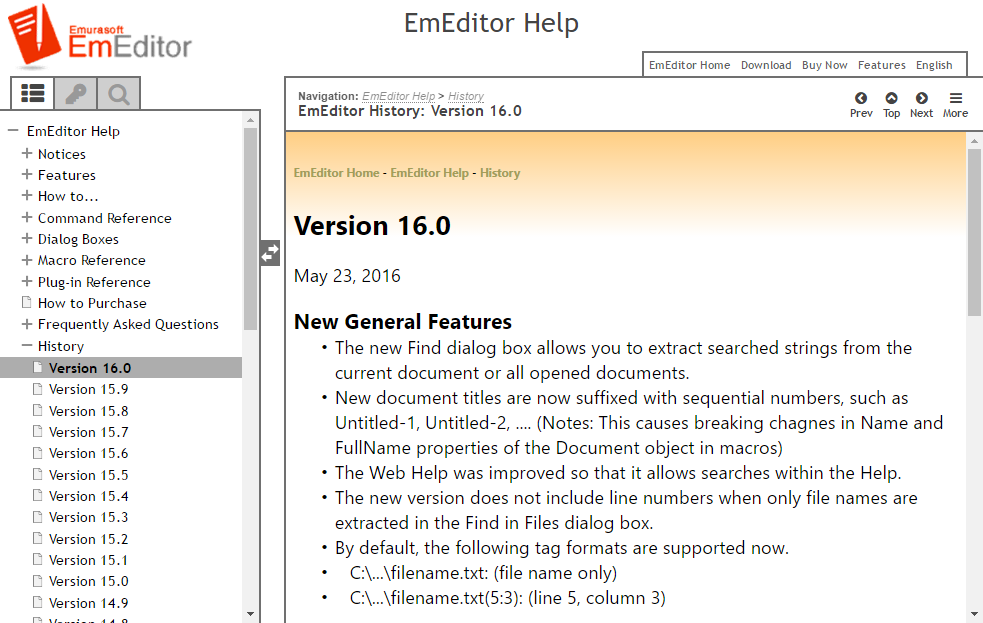Click the EmEditor Help page title
Screen dimensions: 983x623
click(492, 23)
